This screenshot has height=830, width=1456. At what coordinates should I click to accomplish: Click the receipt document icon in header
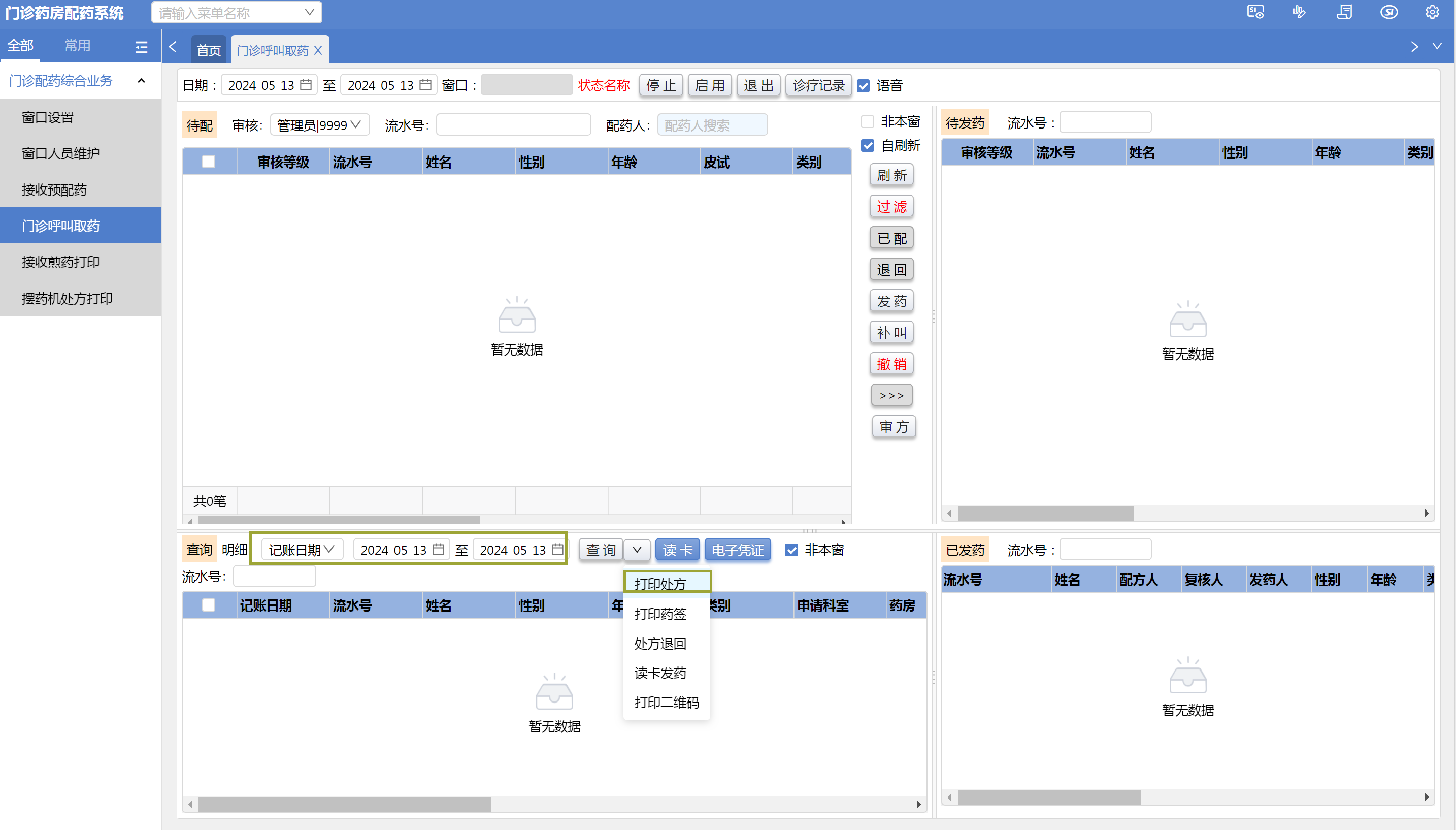(1344, 12)
